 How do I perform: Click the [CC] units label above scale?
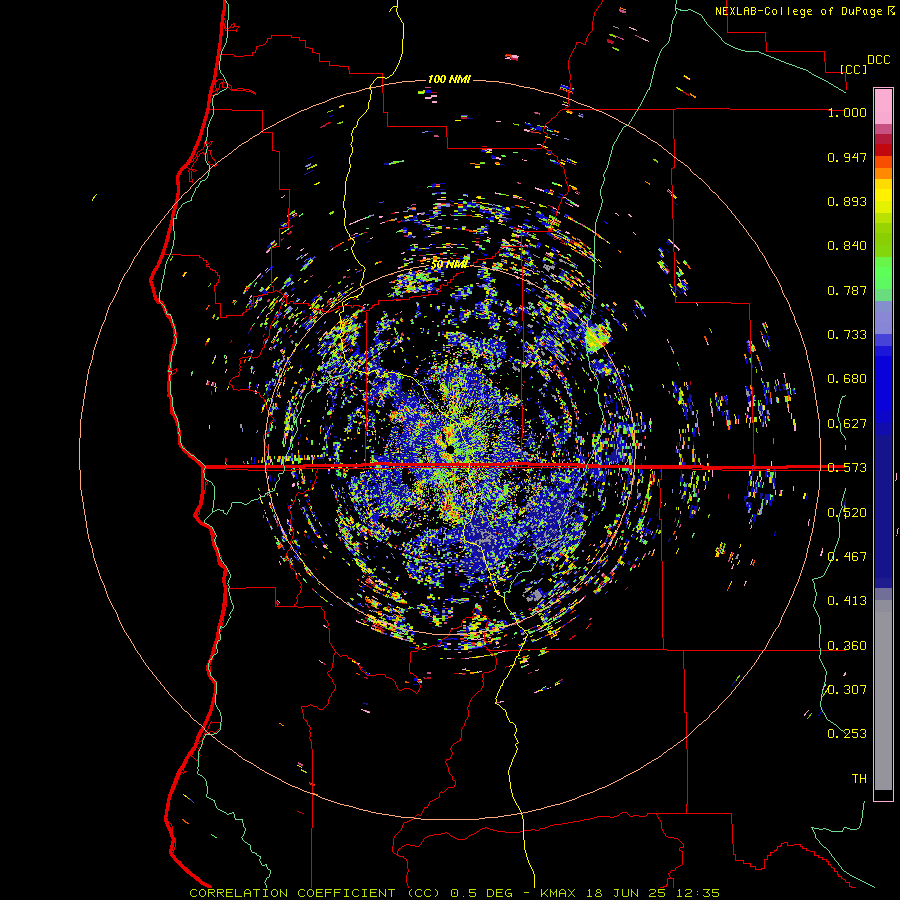[x=853, y=69]
